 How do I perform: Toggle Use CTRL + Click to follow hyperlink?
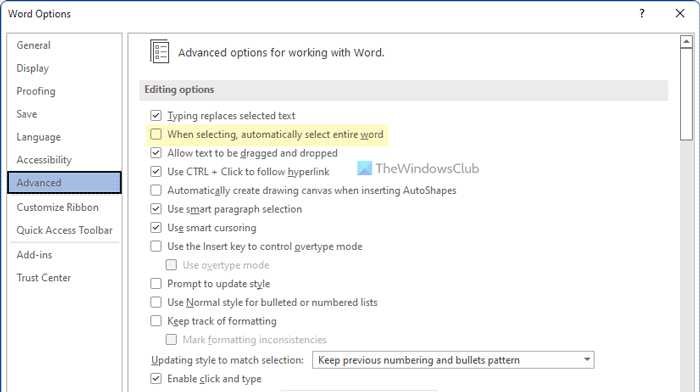click(x=156, y=171)
